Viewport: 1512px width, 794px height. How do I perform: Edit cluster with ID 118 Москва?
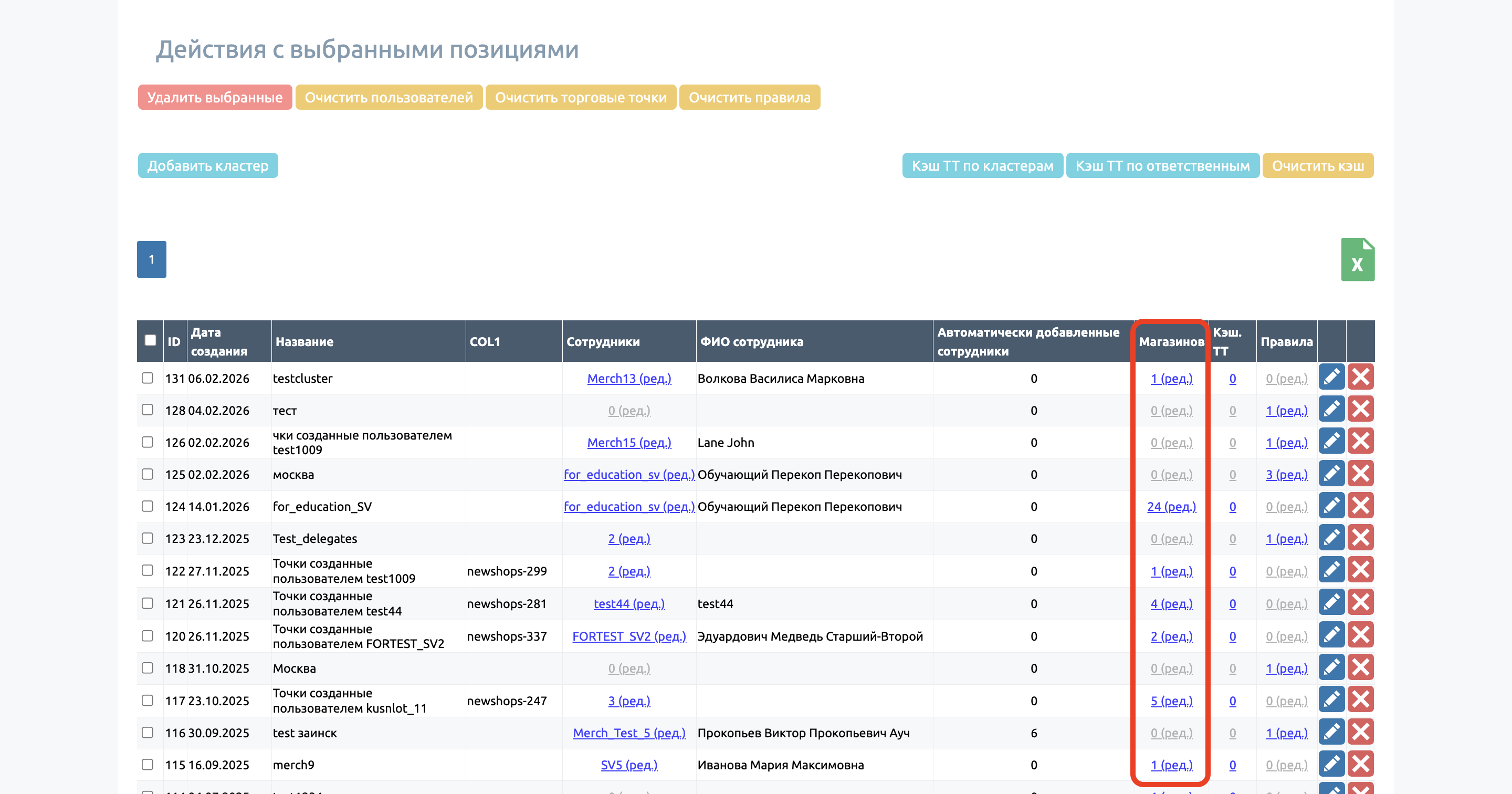1331,667
